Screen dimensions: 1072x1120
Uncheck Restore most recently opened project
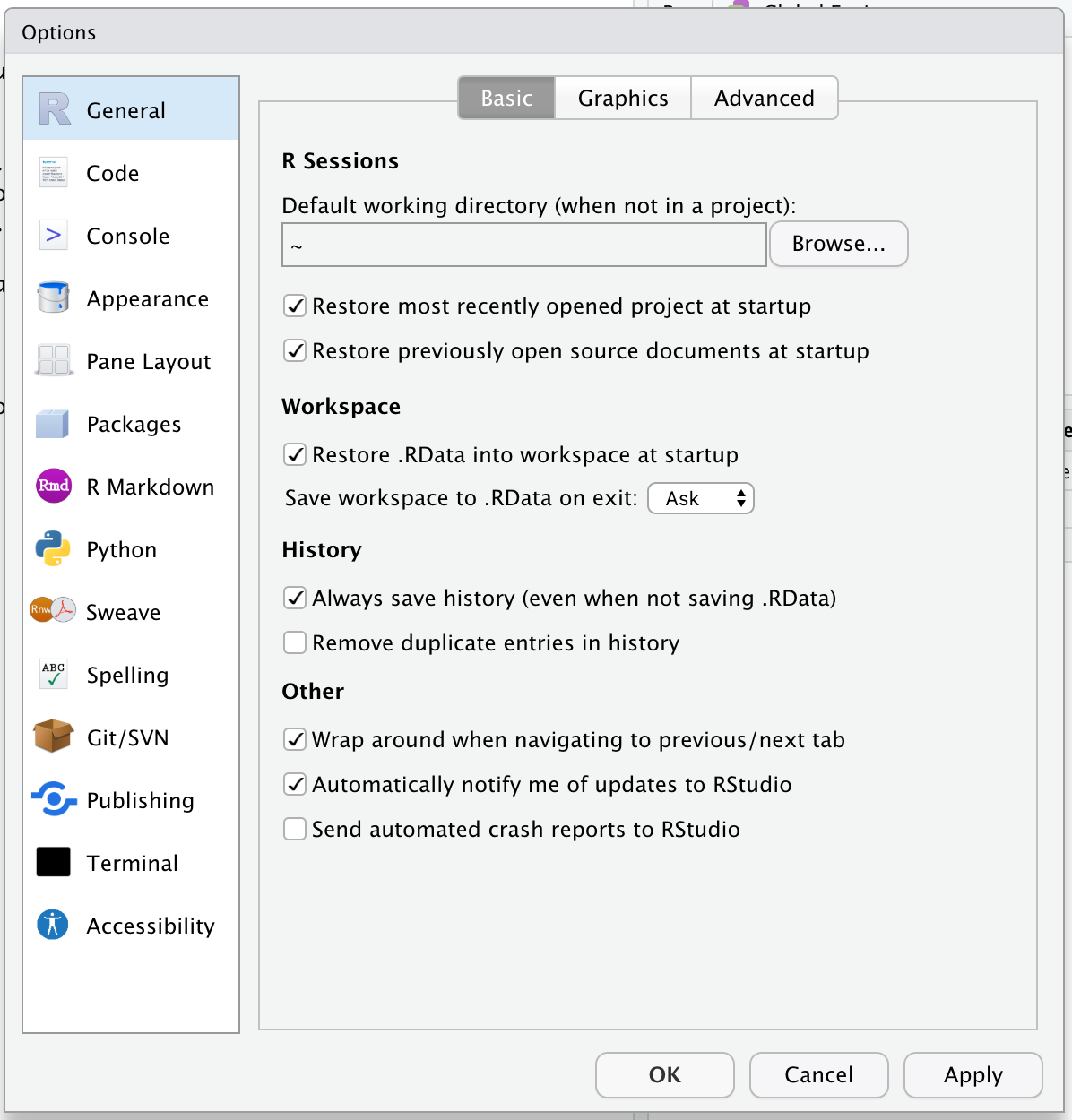[295, 306]
